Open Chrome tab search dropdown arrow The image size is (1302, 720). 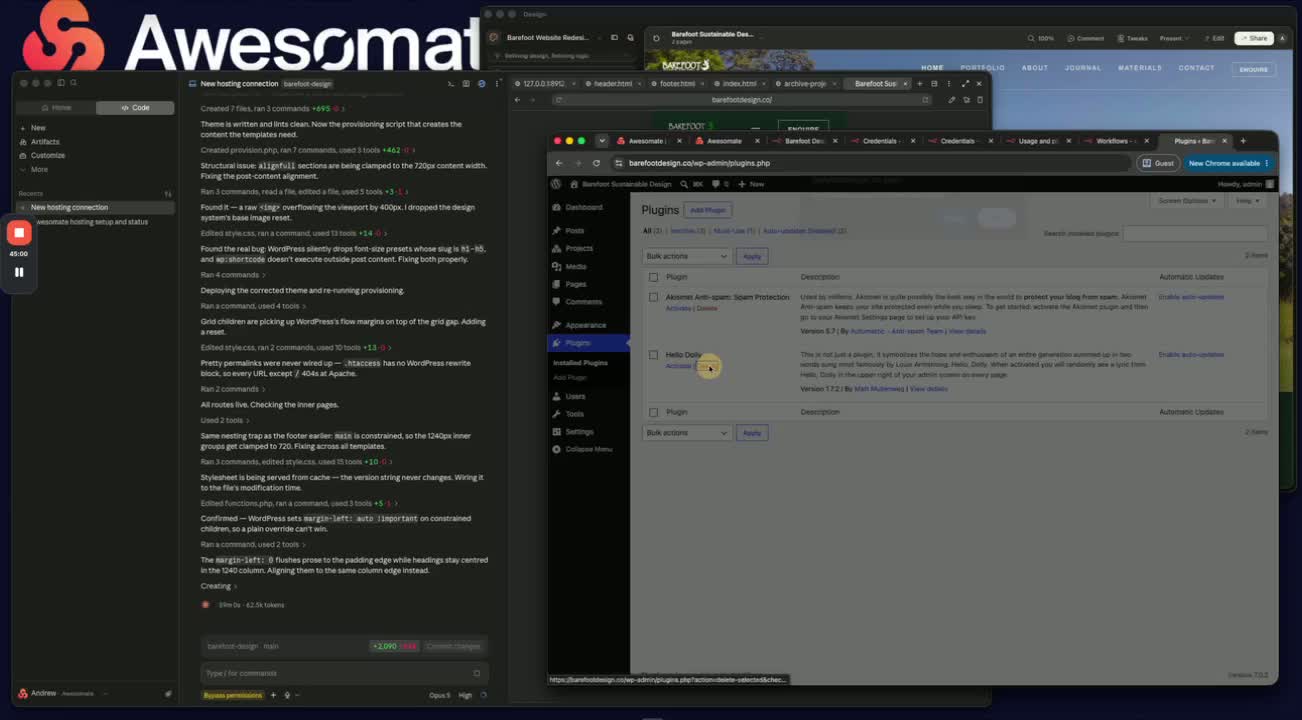601,141
